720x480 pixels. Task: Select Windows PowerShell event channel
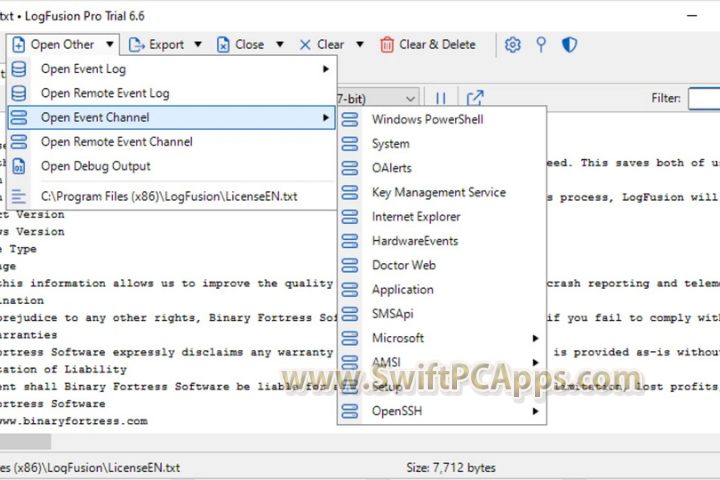click(x=427, y=119)
